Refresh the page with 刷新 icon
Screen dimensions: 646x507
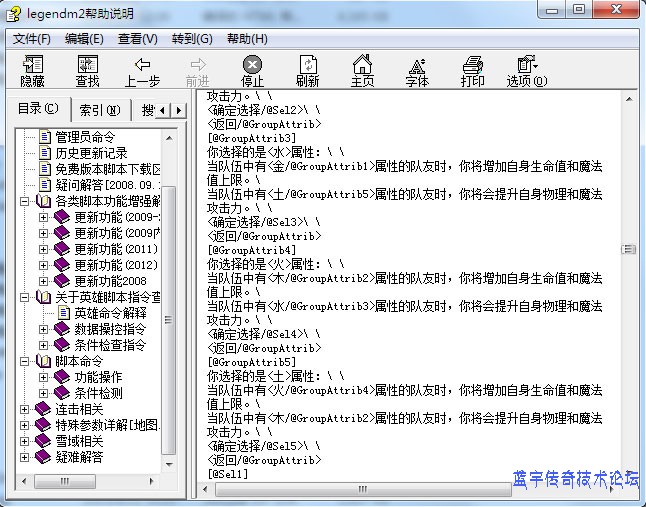click(x=307, y=70)
